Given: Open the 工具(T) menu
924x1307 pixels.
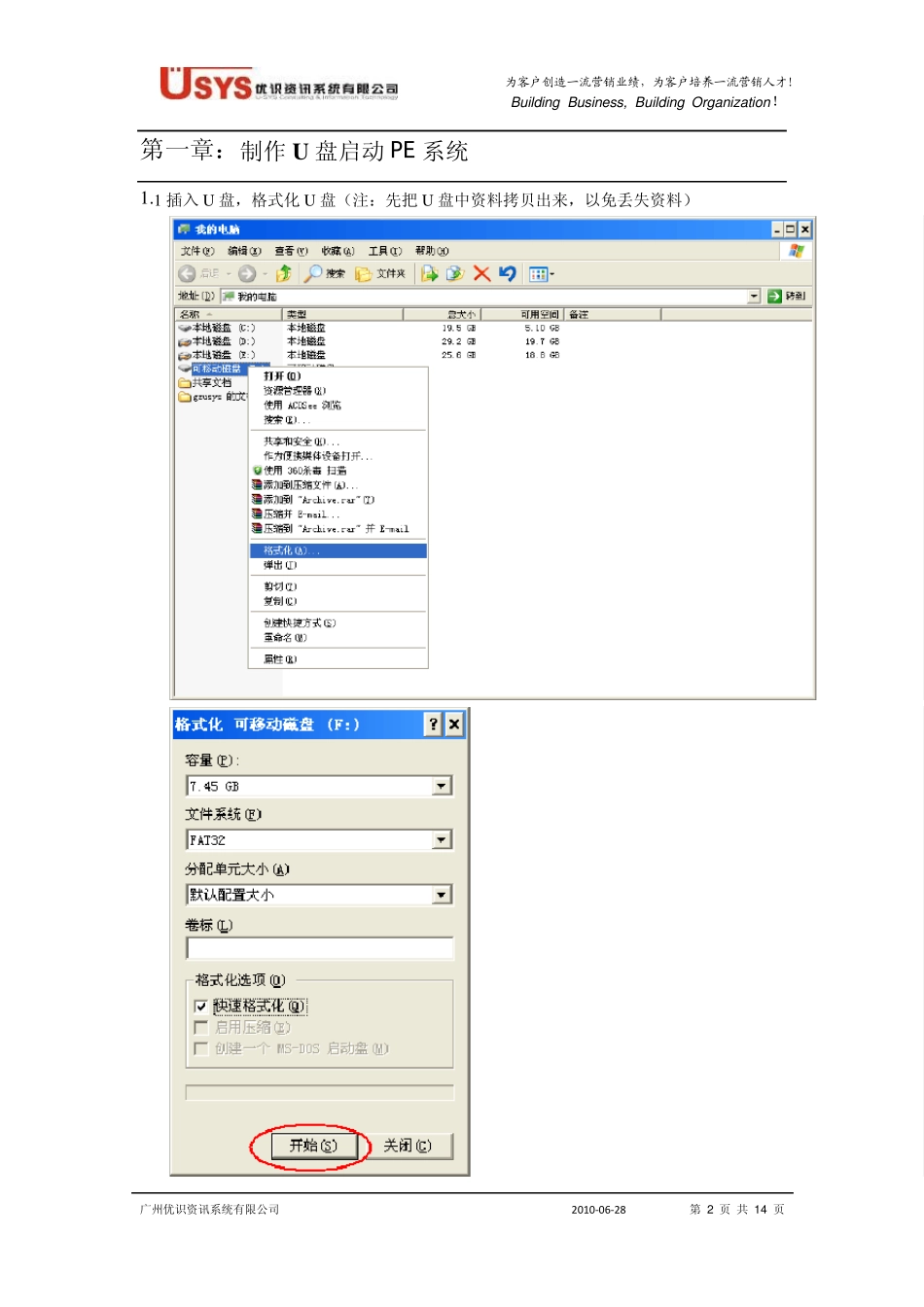Looking at the screenshot, I should [384, 251].
